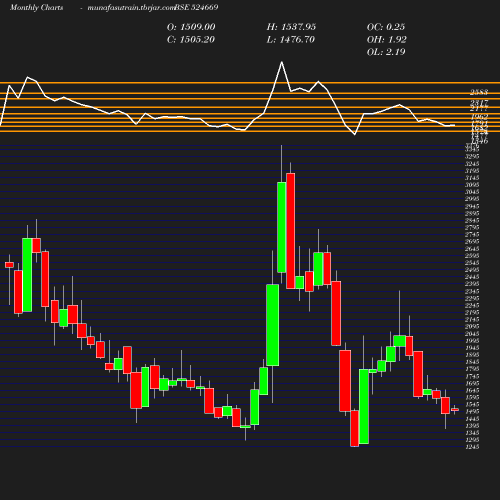Image resolution: width=500 pixels, height=500 pixels.
Task: Click the 2595 price axis label
Action: point(472,256)
